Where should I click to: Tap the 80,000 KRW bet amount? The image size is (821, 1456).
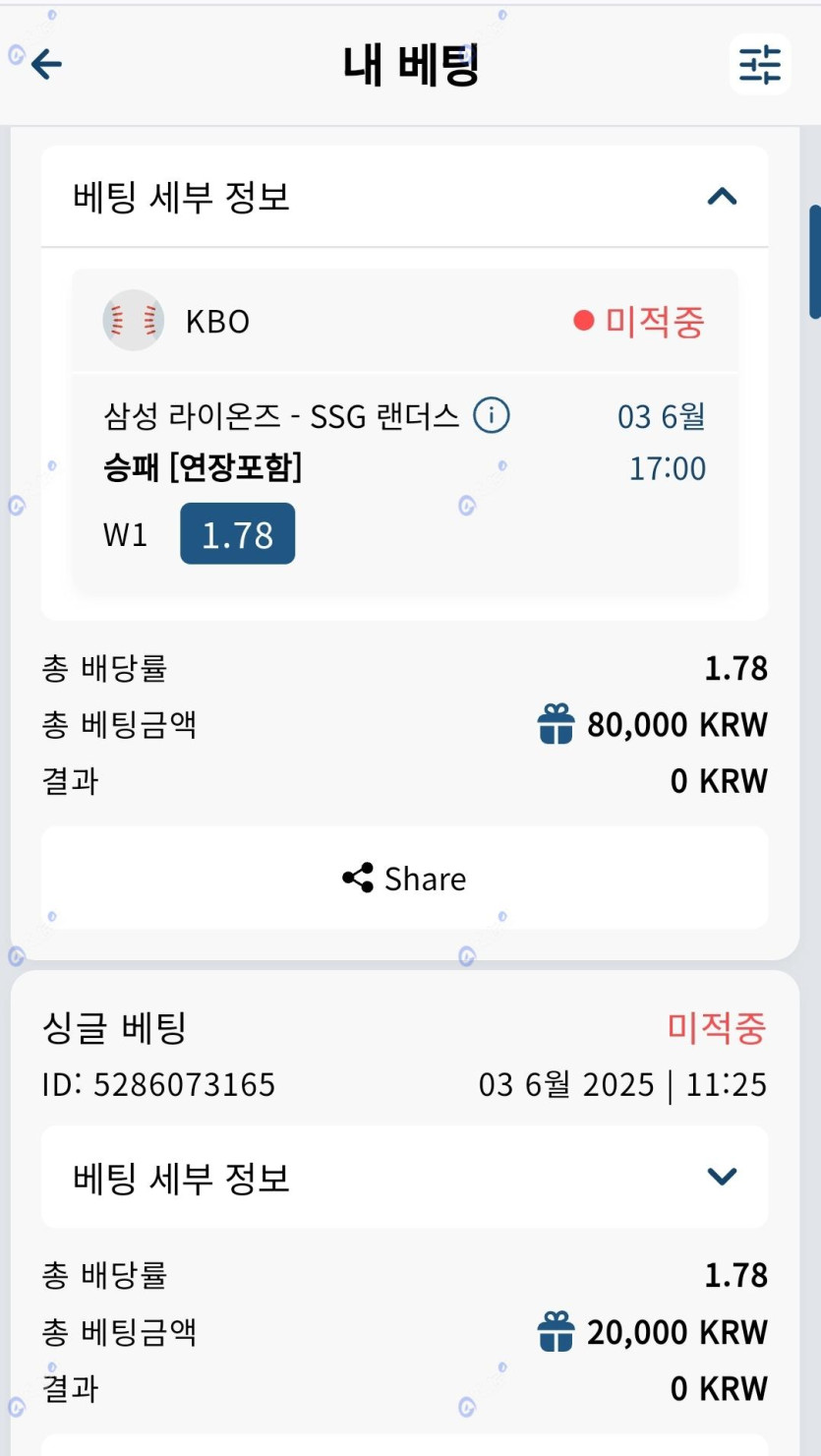(676, 726)
